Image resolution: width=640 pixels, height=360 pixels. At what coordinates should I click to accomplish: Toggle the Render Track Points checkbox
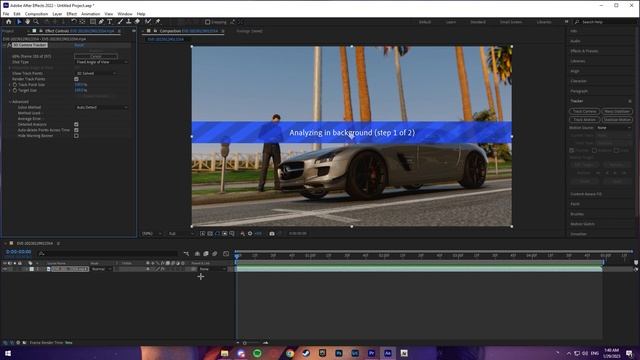pos(76,79)
